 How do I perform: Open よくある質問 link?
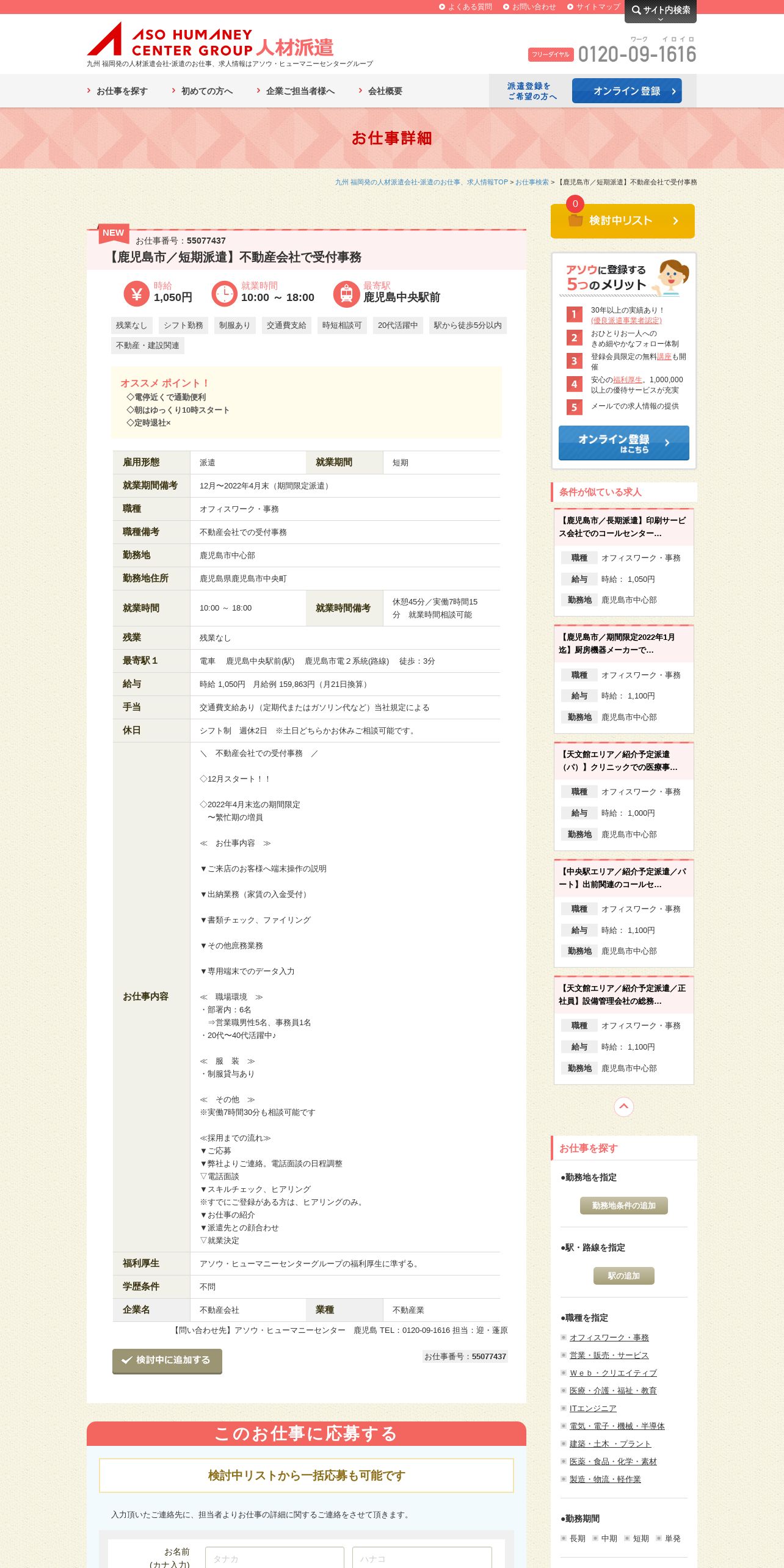[x=465, y=7]
